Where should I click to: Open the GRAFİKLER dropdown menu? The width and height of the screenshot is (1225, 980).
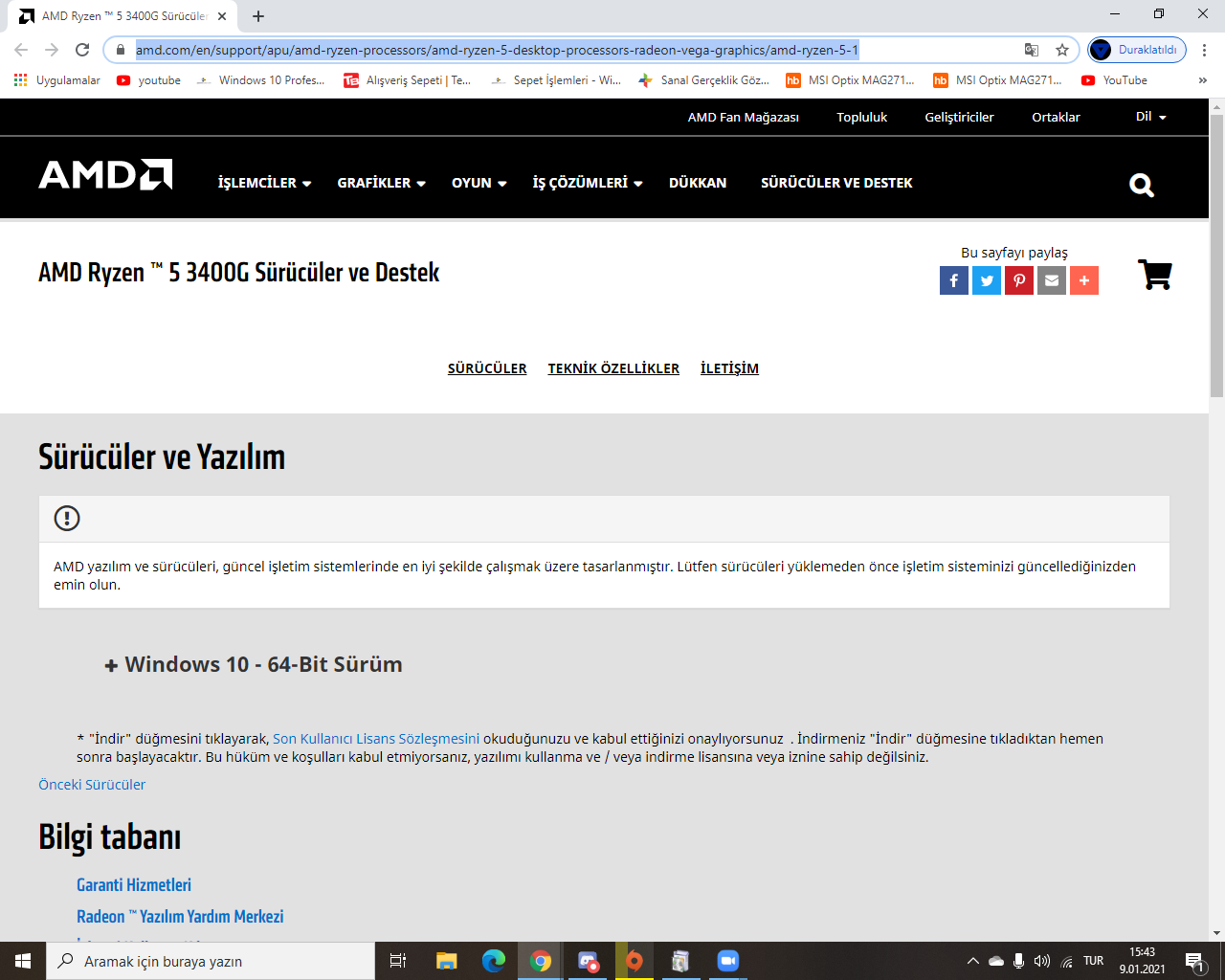[x=382, y=183]
